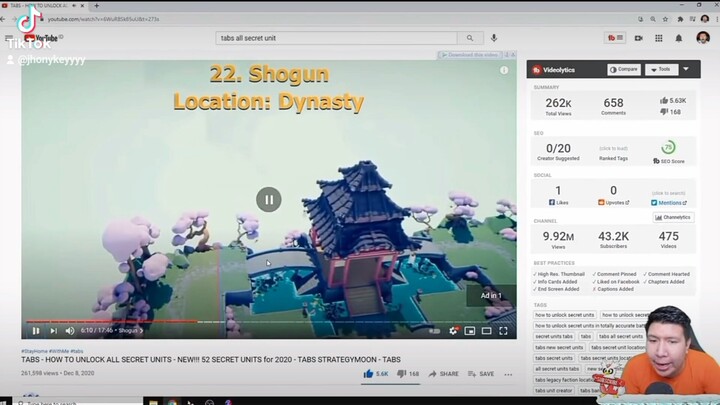720x405 pixels.
Task: Pause the video using the center button
Action: pos(268,199)
